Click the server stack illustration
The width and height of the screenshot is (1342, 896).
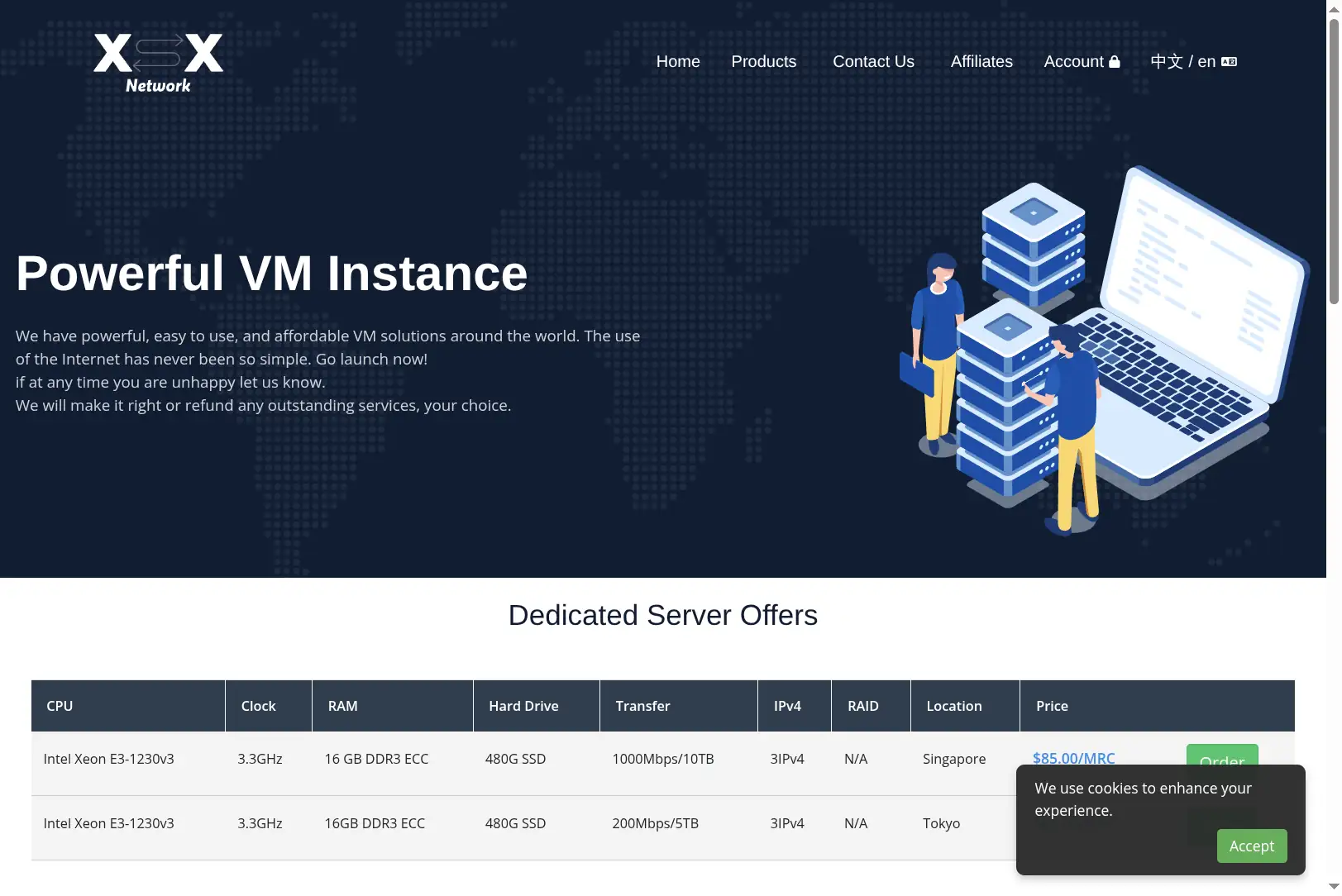point(1021,347)
